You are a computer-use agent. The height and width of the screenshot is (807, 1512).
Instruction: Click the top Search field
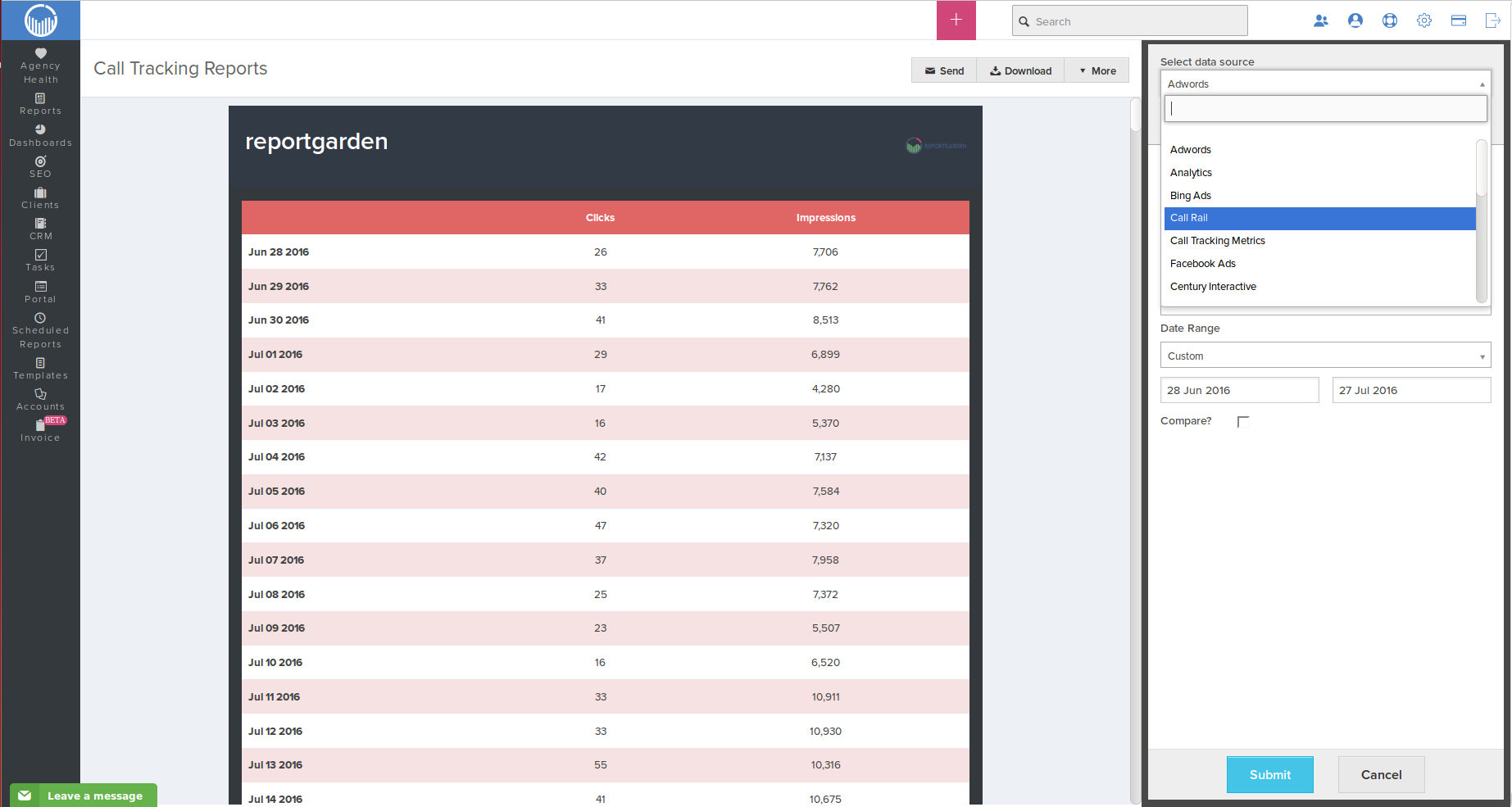click(x=1130, y=21)
